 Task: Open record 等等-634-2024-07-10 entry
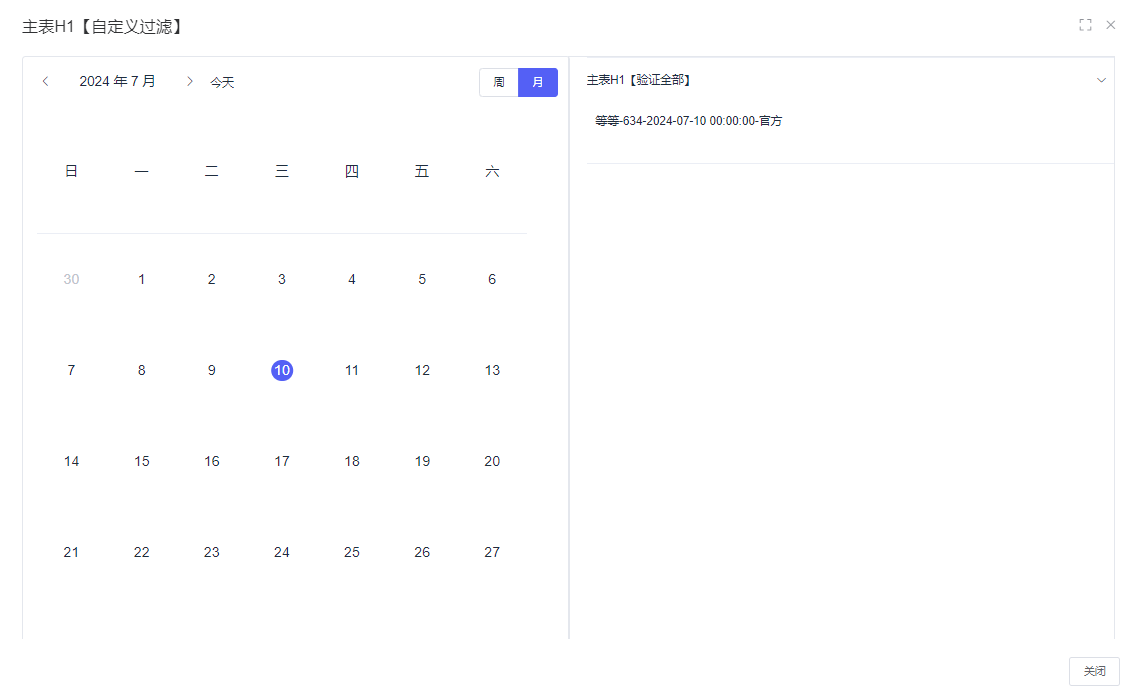point(688,121)
